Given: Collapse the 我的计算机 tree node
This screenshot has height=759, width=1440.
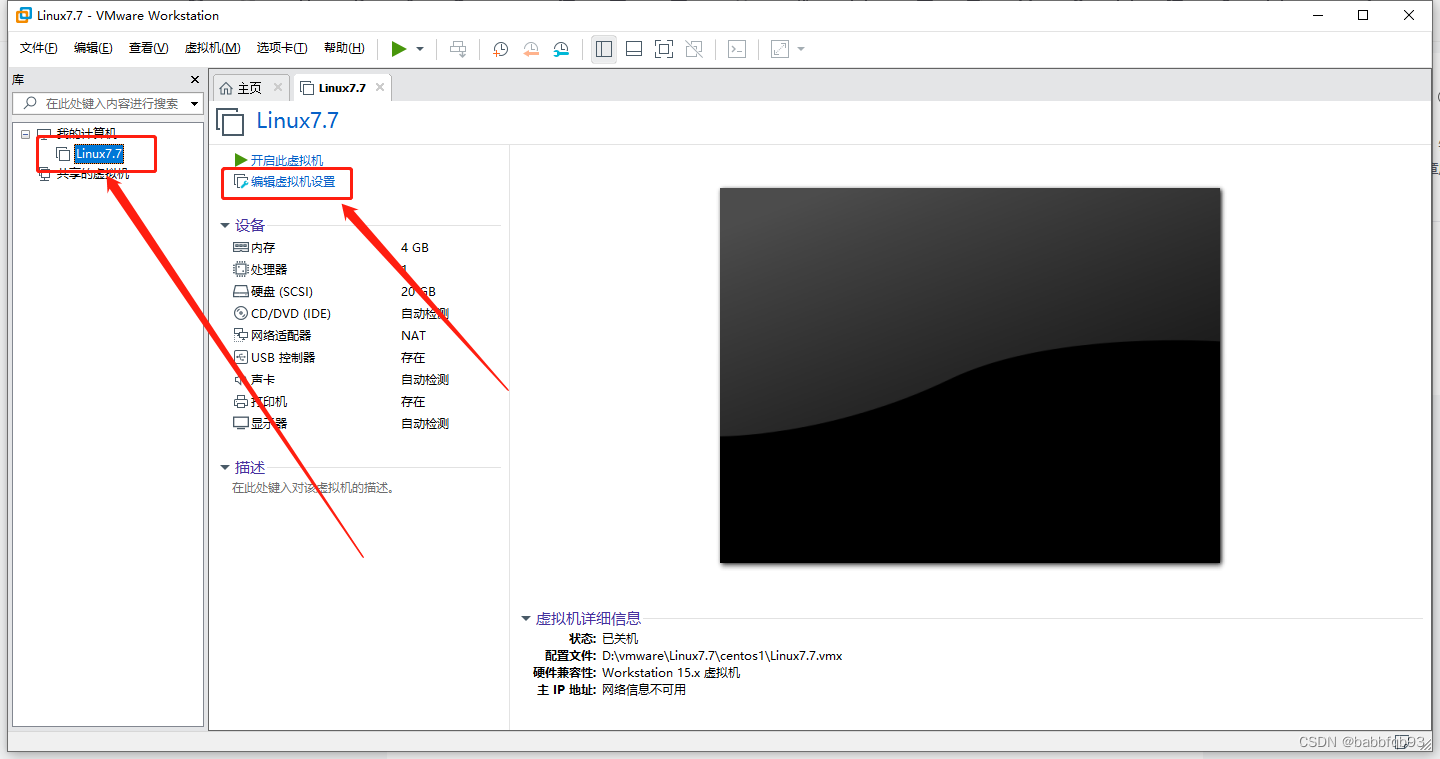Looking at the screenshot, I should [x=25, y=134].
